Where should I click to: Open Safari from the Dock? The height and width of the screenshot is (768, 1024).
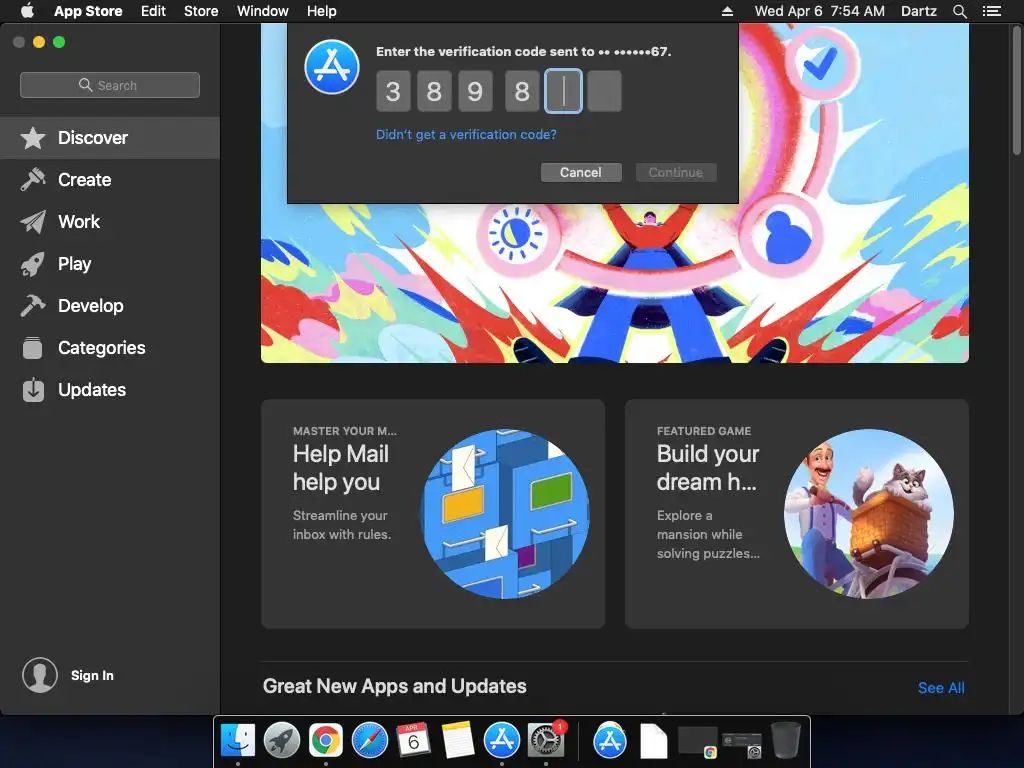click(x=370, y=741)
